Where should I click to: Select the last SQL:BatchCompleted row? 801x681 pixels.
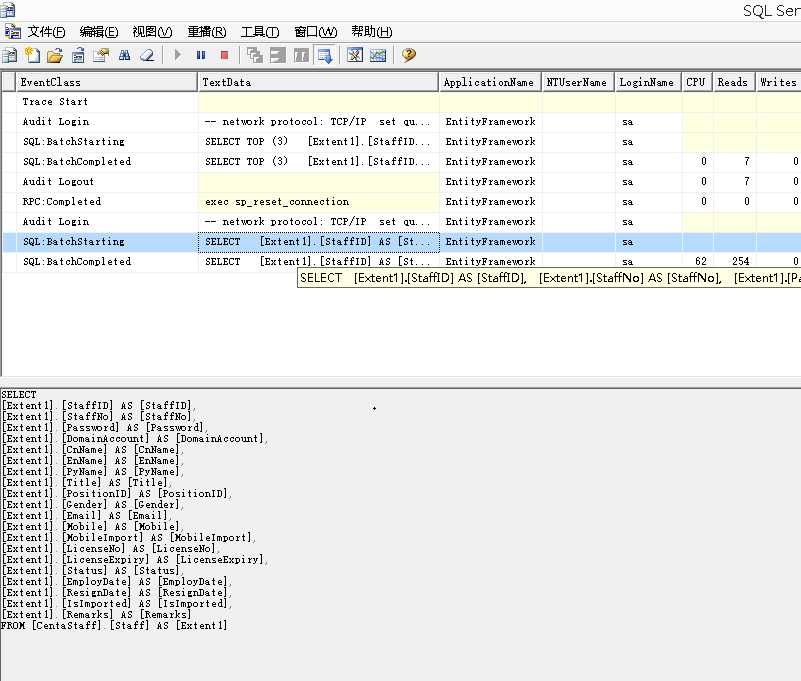tap(400, 262)
